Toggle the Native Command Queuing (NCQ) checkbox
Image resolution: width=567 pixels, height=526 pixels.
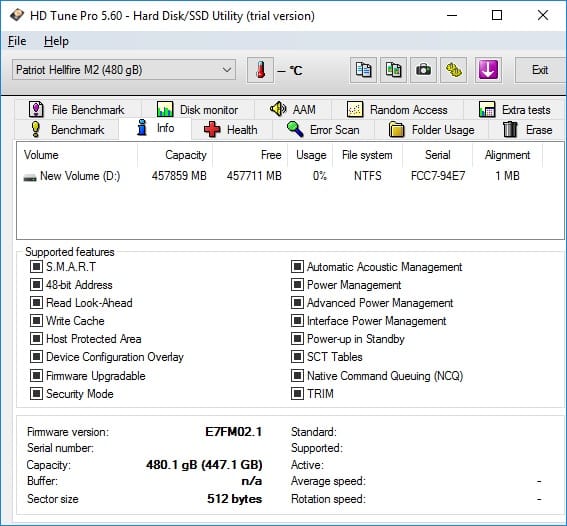297,376
